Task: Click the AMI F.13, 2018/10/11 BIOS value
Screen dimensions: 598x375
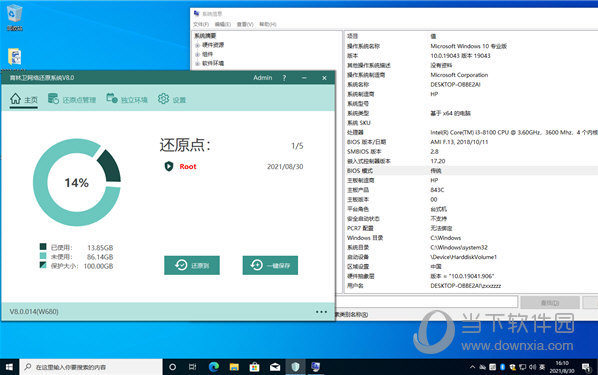Action: [x=459, y=142]
